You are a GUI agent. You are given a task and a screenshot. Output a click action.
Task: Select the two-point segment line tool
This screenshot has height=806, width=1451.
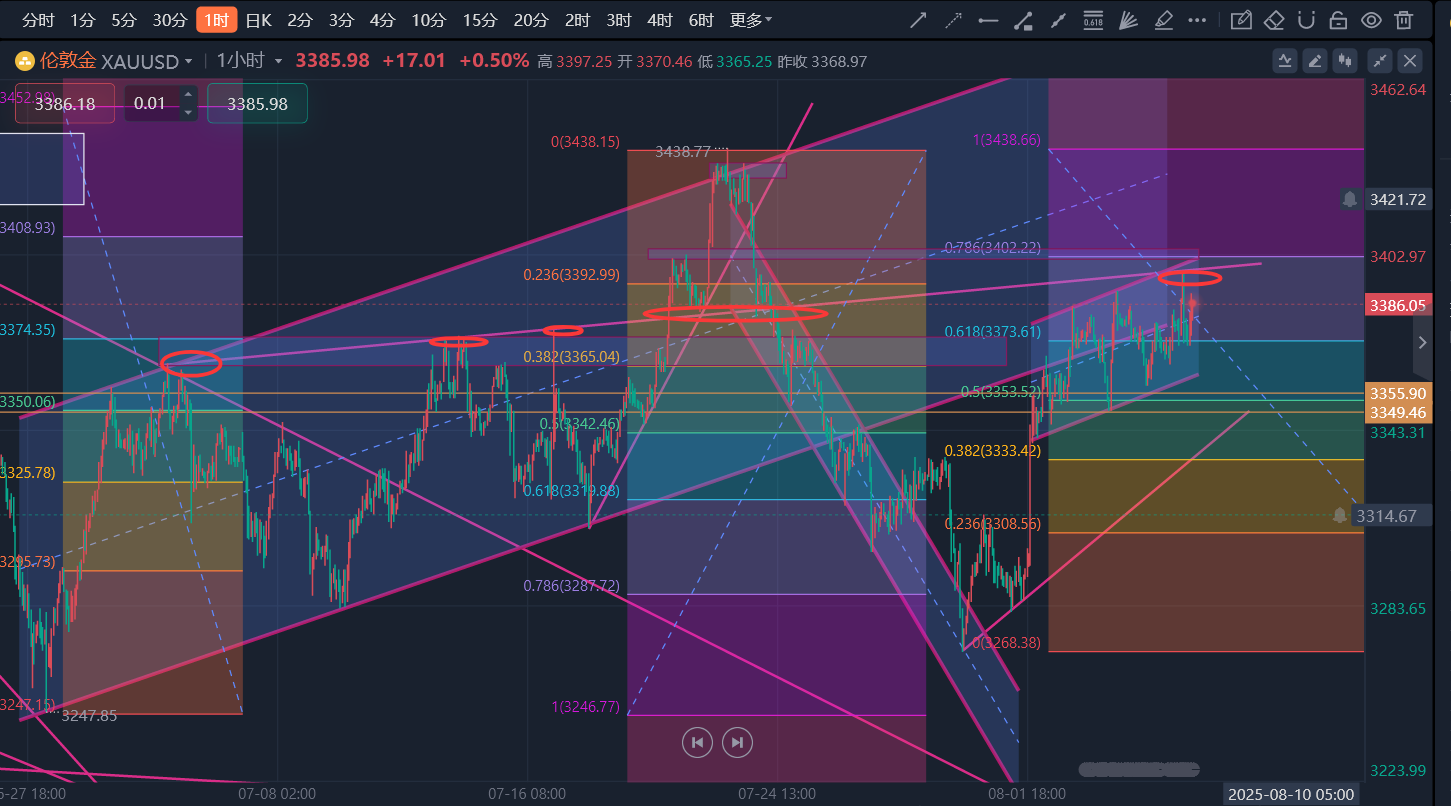1058,20
